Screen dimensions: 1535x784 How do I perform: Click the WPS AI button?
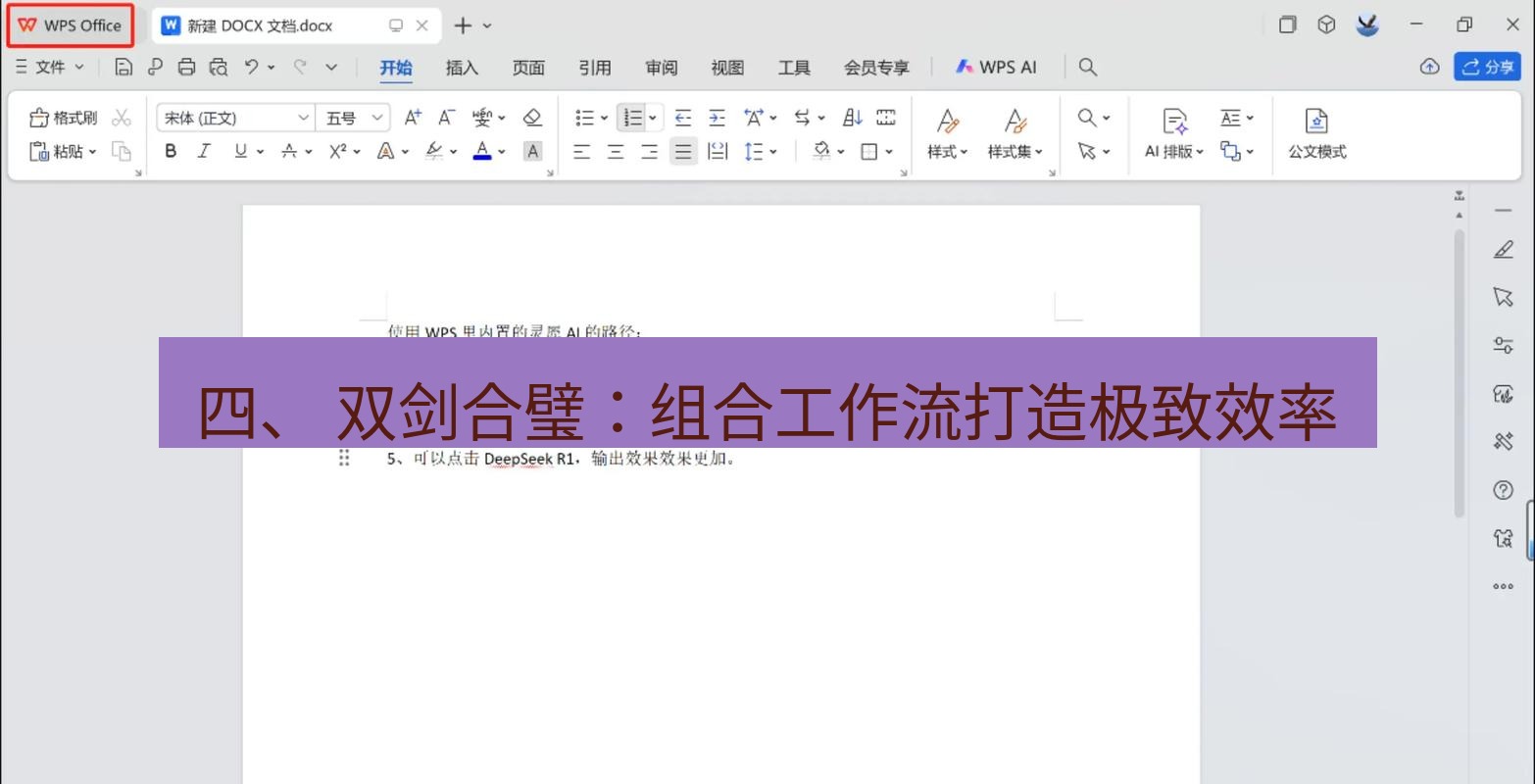(x=996, y=67)
